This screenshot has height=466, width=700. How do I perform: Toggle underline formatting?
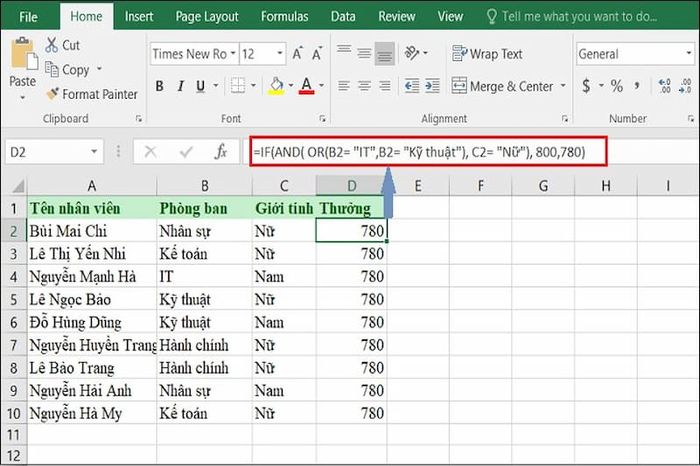pyautogui.click(x=200, y=86)
